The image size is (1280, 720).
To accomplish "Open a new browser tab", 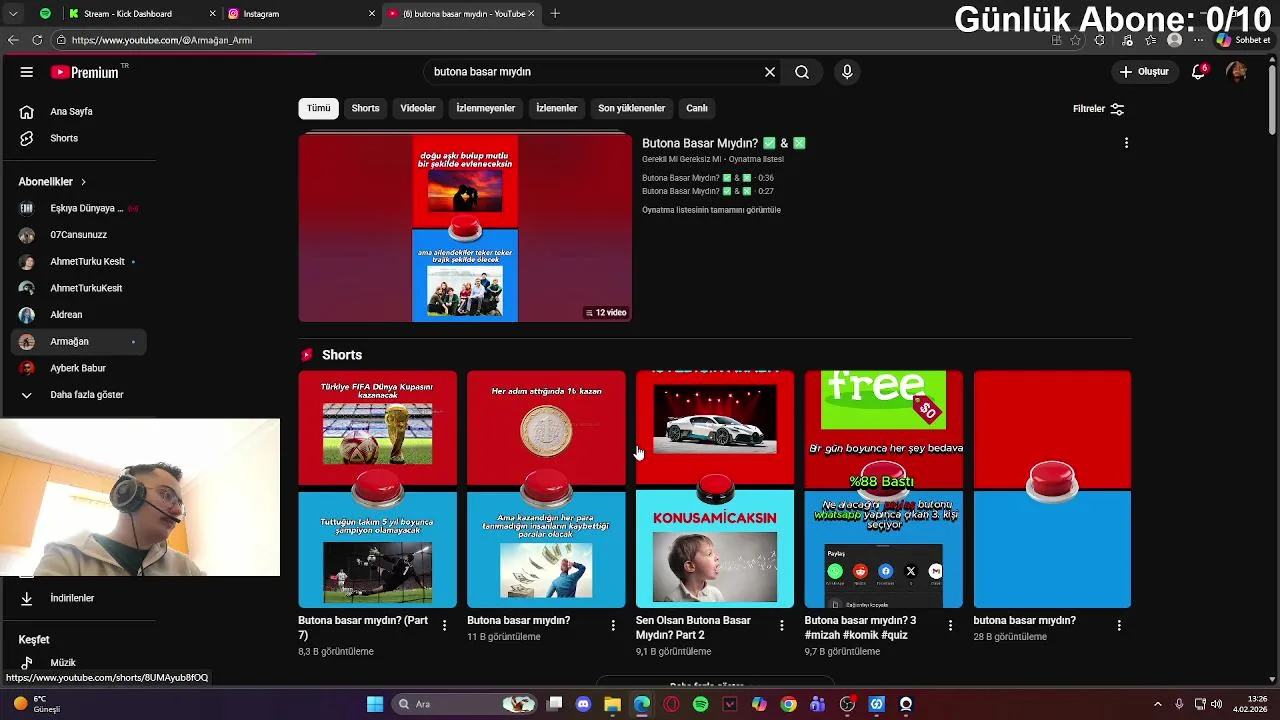I will click(555, 14).
